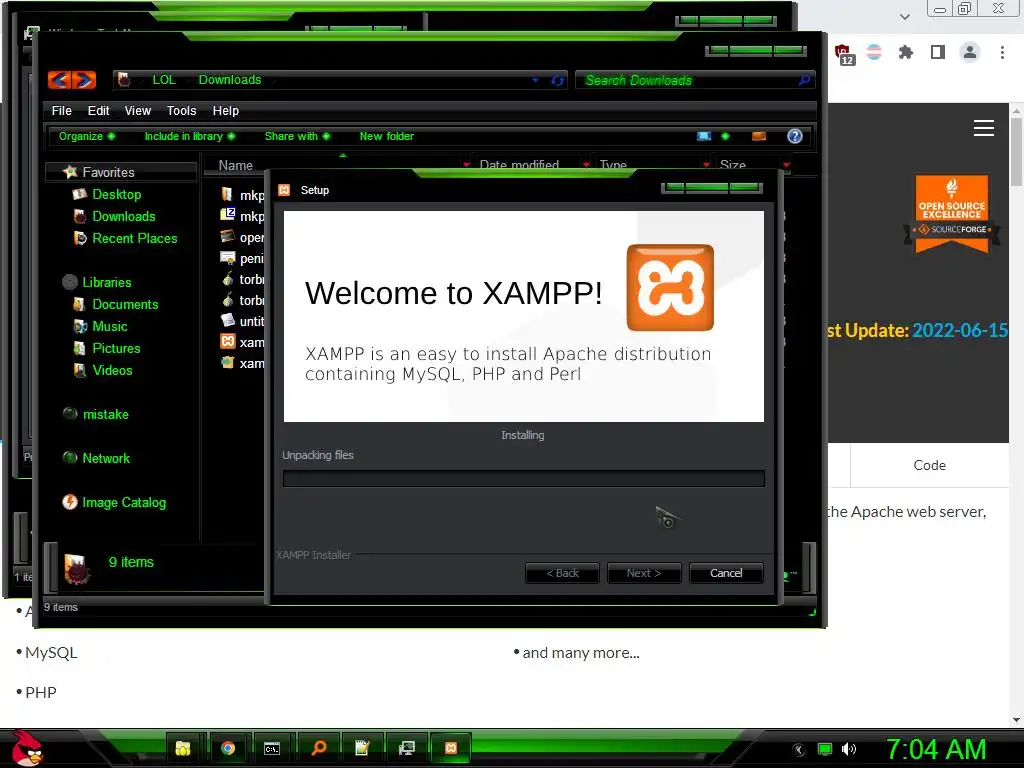Open Explorer help question mark icon
The height and width of the screenshot is (768, 1024).
pyautogui.click(x=795, y=136)
